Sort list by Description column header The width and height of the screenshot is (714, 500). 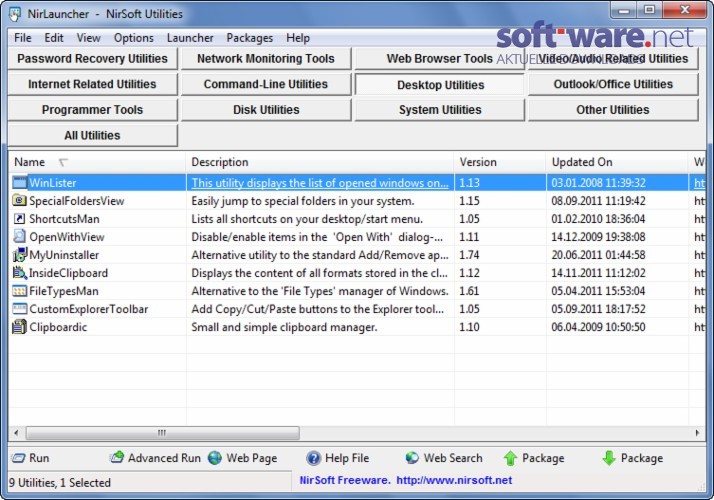[320, 162]
